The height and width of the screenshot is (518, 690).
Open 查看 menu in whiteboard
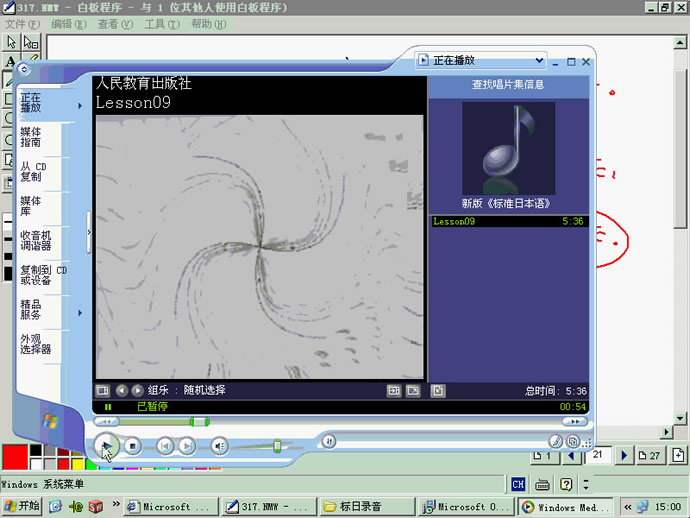click(x=115, y=24)
